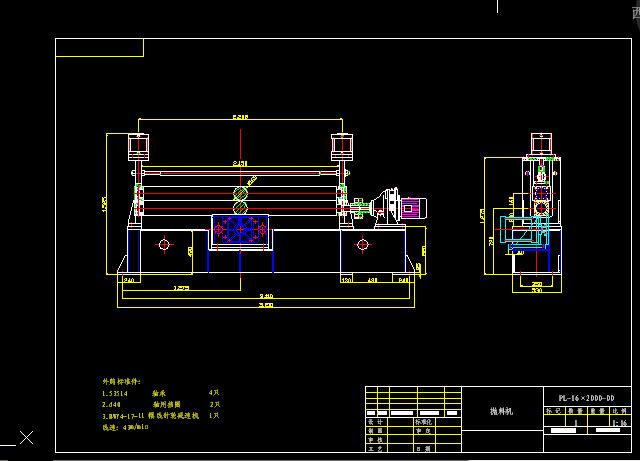The image size is (640, 461).
Task: Select the magenta electric motor in front view
Action: pos(413,208)
